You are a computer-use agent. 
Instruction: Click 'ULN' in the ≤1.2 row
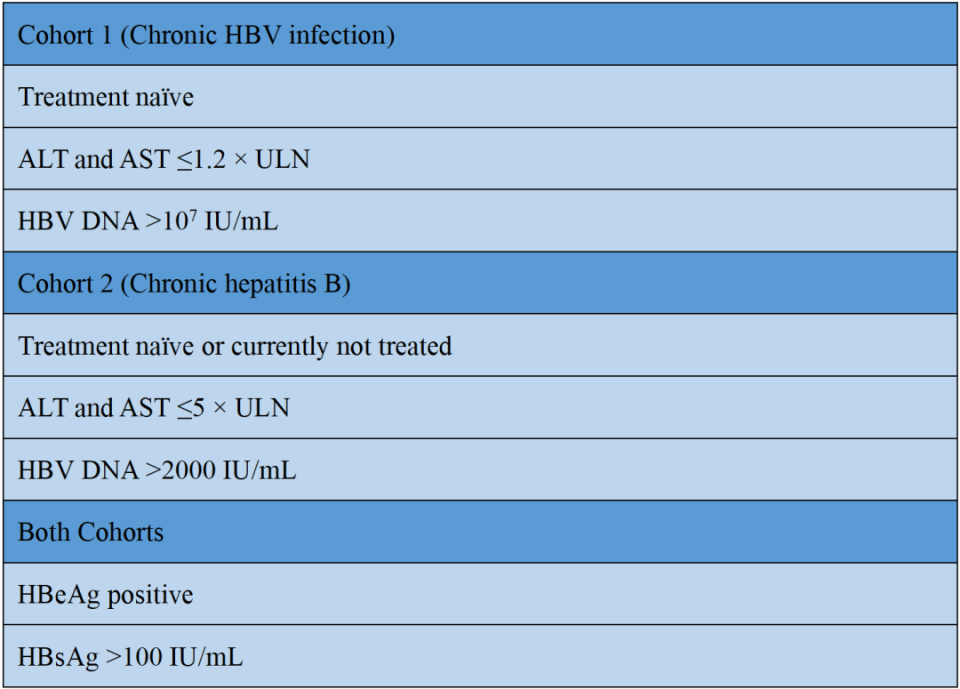(x=281, y=160)
